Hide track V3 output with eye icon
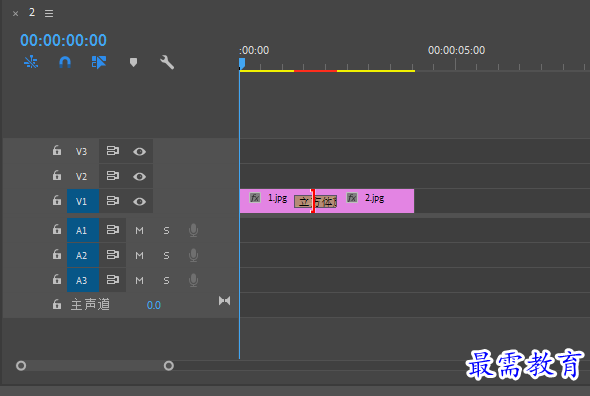The image size is (590, 396). (x=139, y=151)
